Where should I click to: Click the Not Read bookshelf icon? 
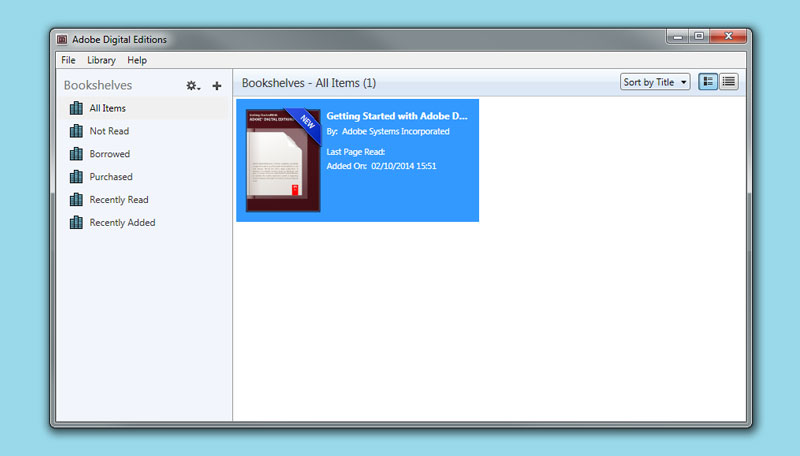coord(76,131)
